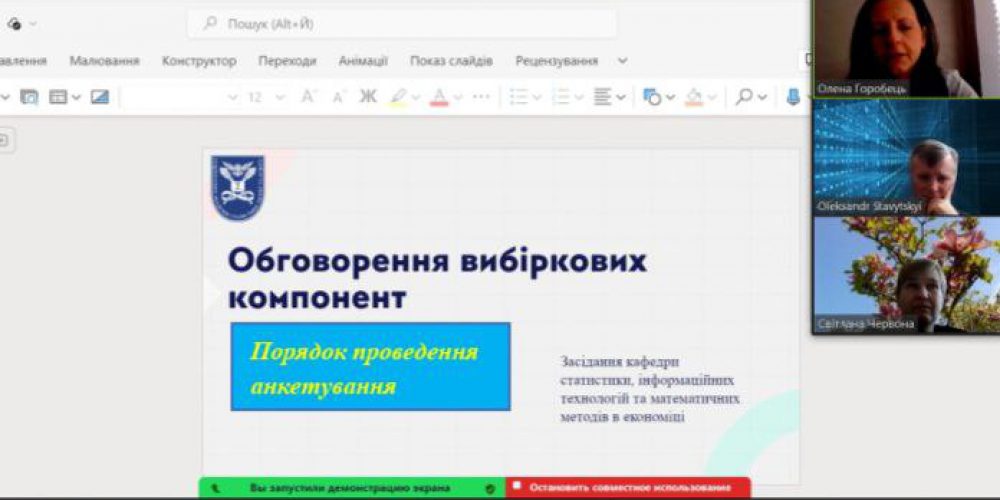Viewport: 1000px width, 500px height.
Task: Click the shapes insert icon
Action: 652,97
